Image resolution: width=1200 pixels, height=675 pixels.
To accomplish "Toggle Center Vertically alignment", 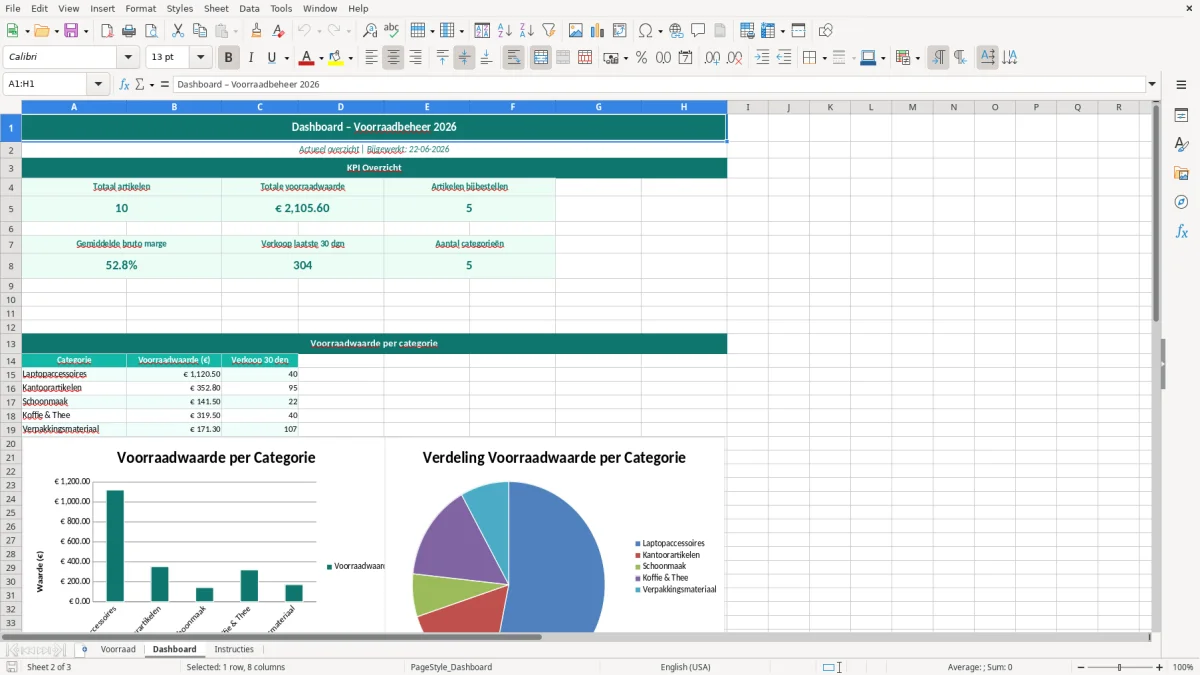I will point(464,58).
